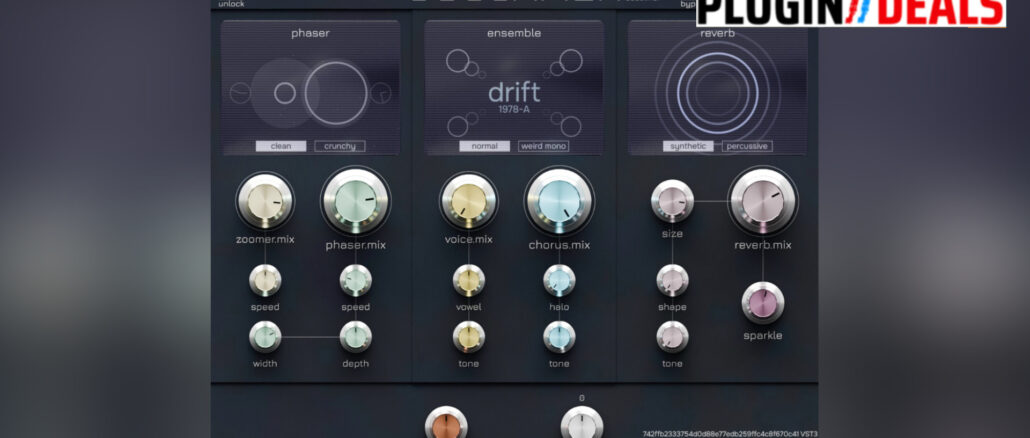Click the halo knob
Screen dimensions: 1030x438
(560, 280)
